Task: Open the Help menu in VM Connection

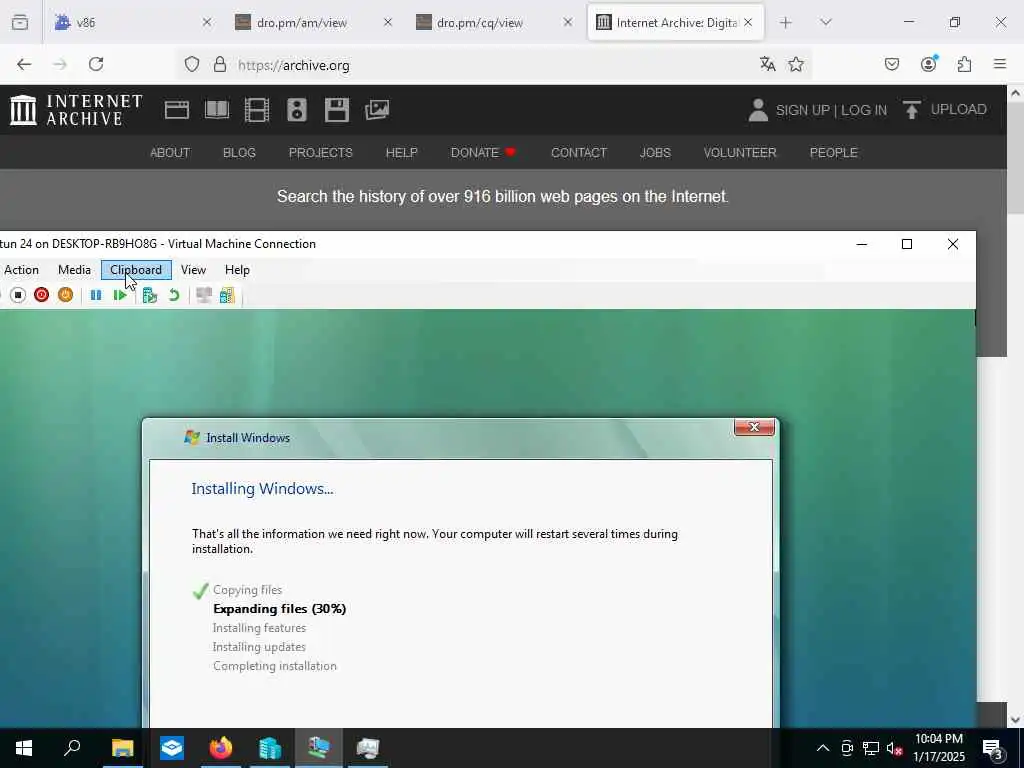Action: [x=237, y=270]
